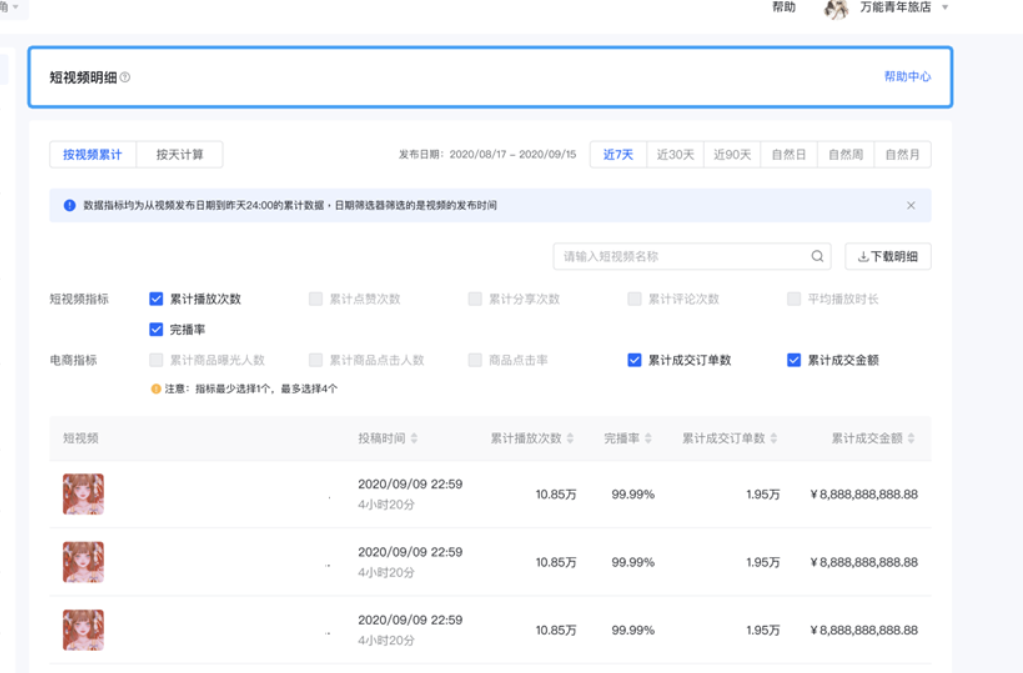Expand the 万能青年旅店 account dropdown arrow
1023x673 pixels.
pos(945,8)
